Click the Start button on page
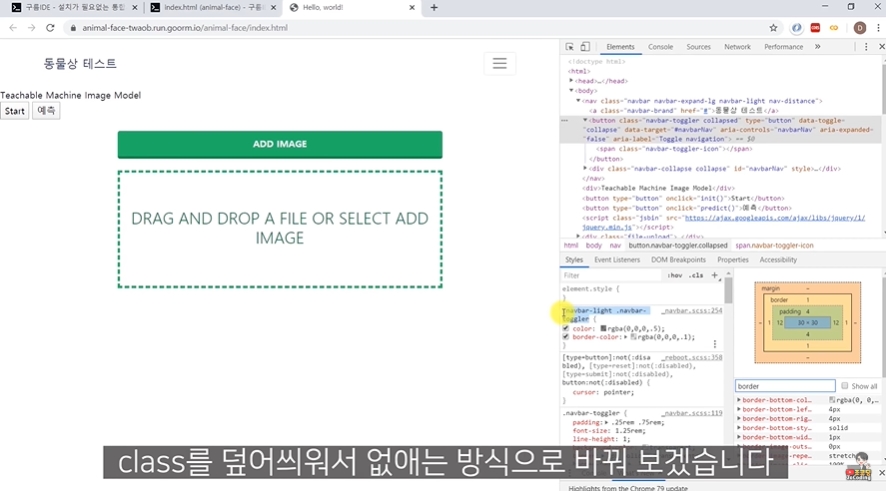 click(x=15, y=111)
